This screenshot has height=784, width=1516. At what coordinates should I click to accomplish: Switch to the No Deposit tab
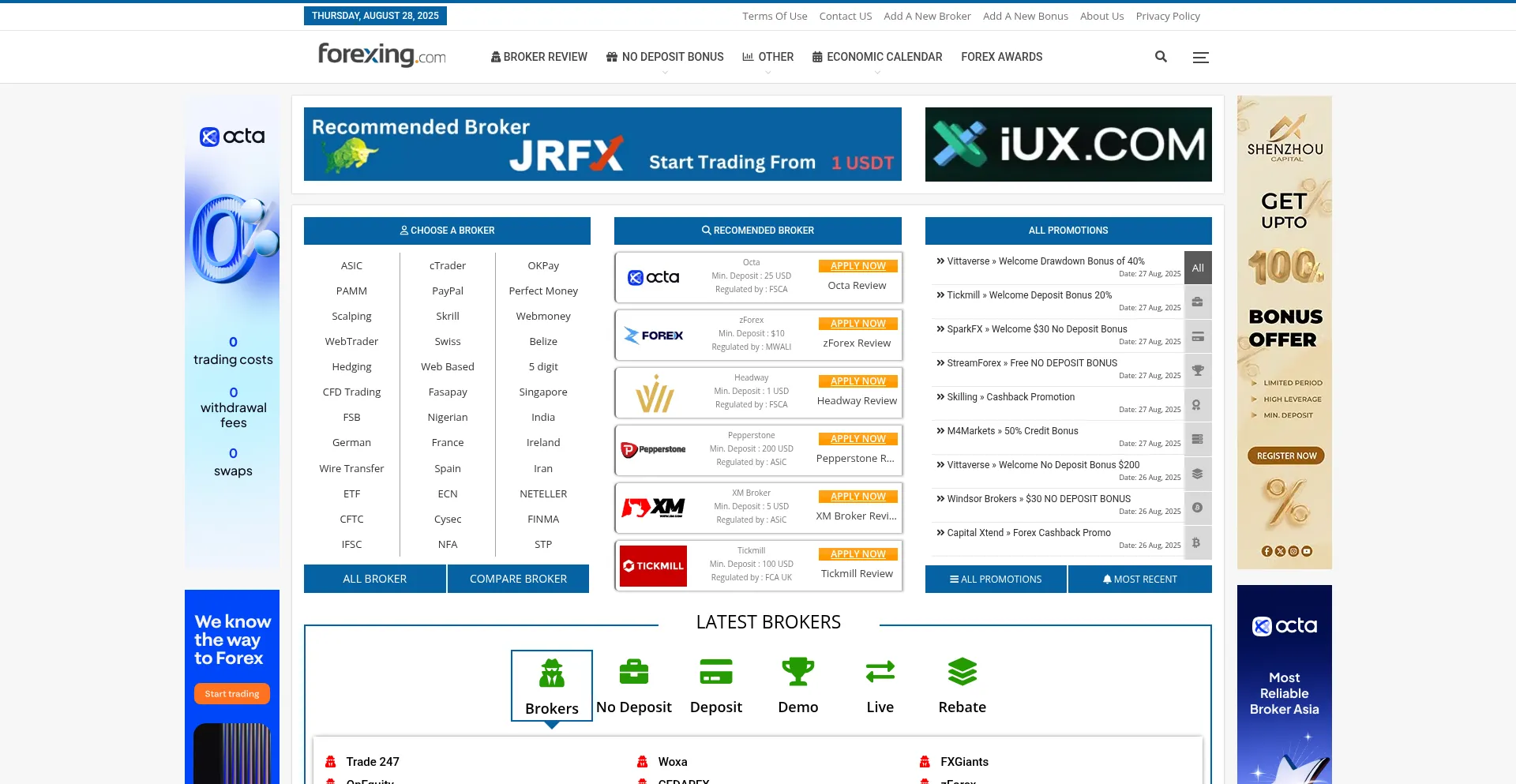(x=634, y=685)
